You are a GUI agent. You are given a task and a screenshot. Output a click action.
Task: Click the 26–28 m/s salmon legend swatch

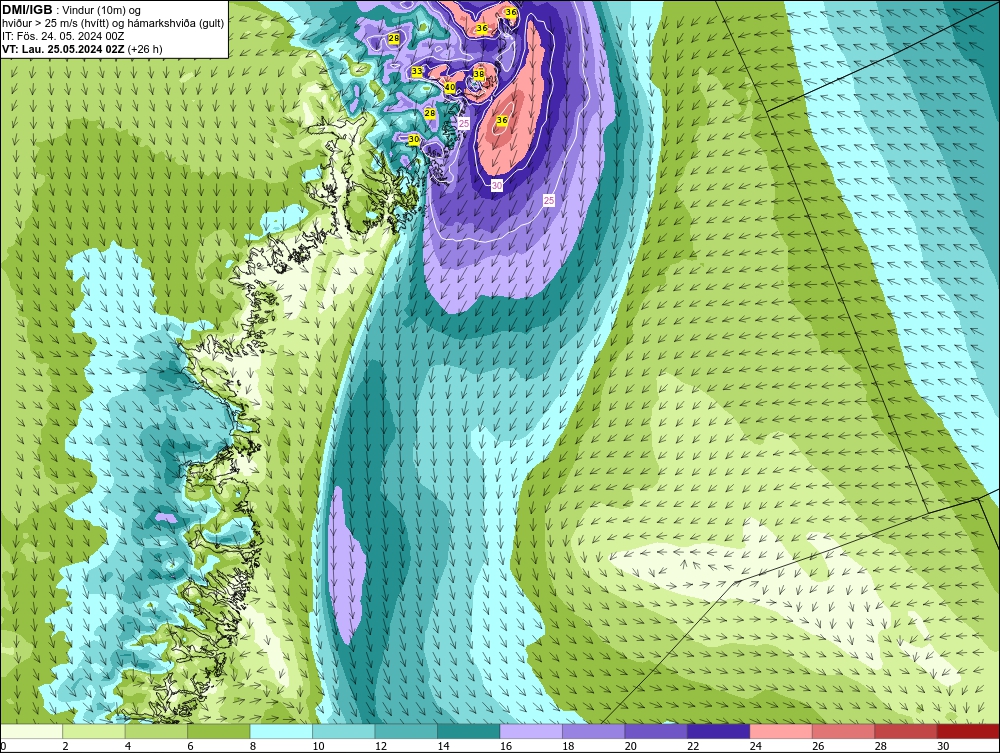click(844, 731)
